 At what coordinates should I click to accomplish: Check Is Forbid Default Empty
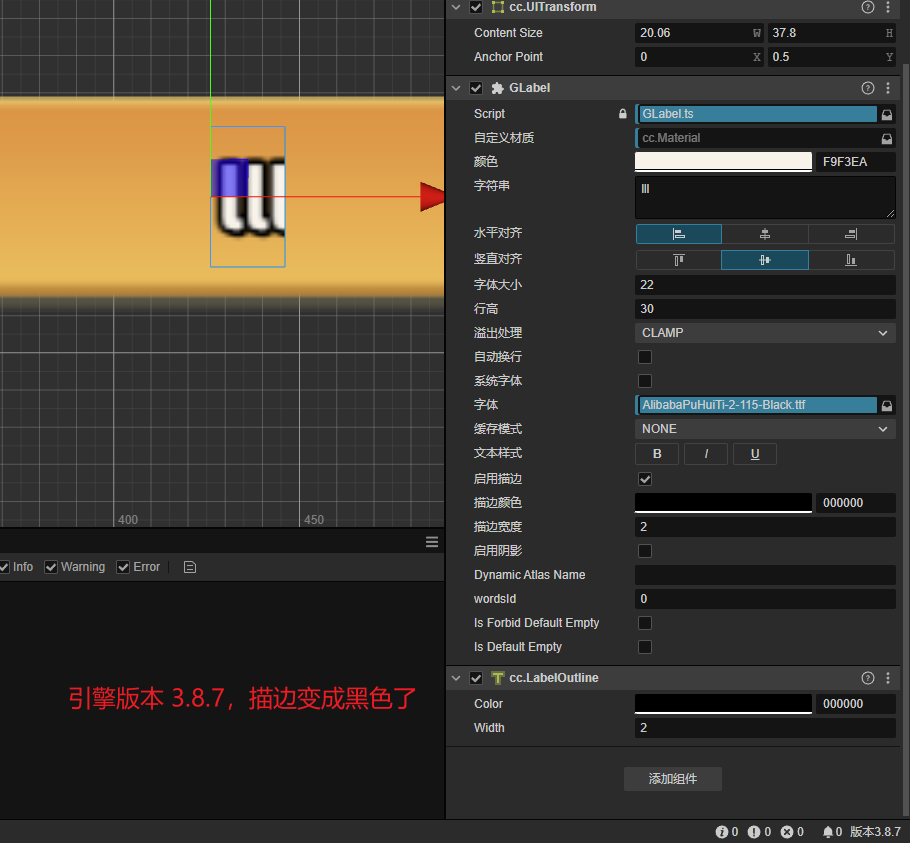pyautogui.click(x=645, y=623)
